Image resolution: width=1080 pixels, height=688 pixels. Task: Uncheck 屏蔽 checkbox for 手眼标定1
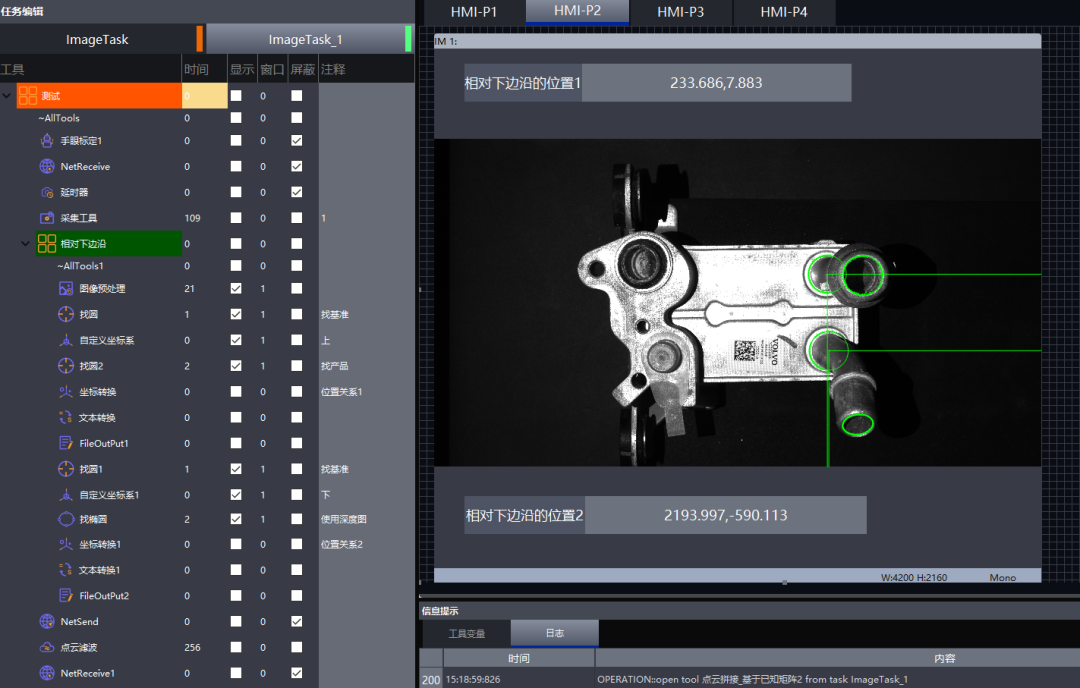[297, 141]
